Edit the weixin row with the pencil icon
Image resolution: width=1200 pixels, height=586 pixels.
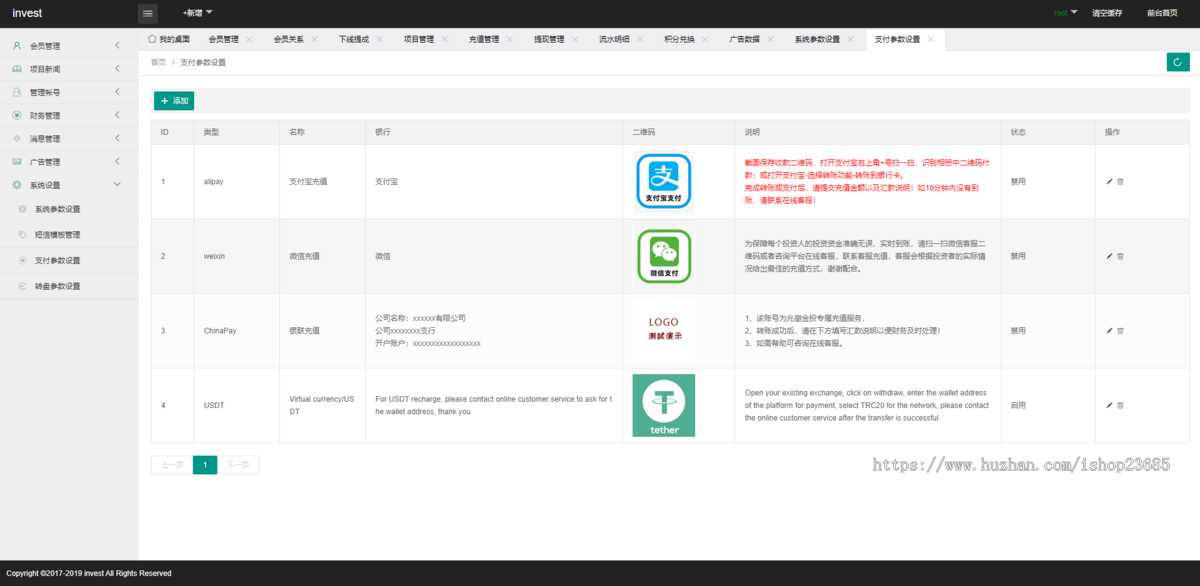click(1109, 256)
